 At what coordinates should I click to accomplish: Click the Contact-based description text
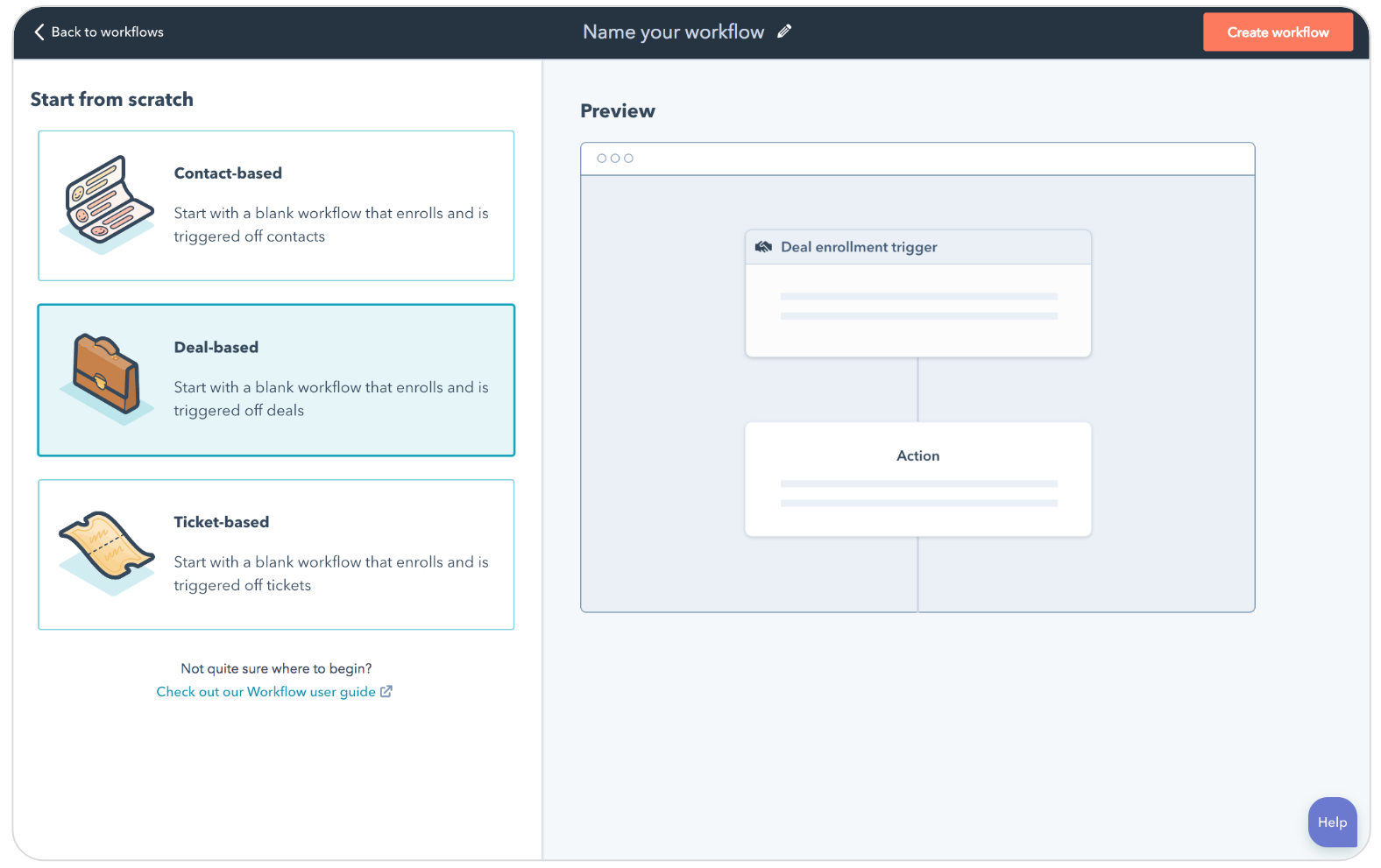coord(330,225)
